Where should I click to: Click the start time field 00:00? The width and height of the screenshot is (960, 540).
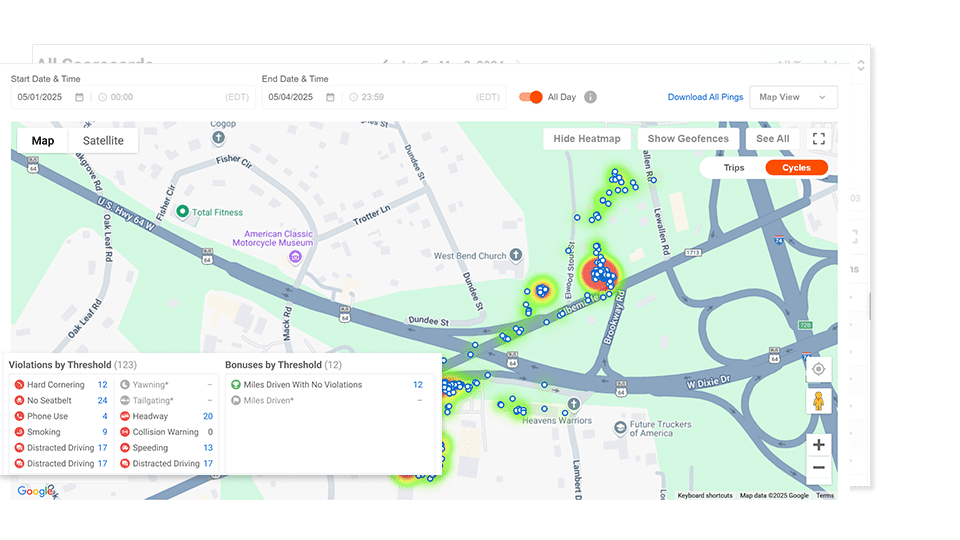point(122,97)
